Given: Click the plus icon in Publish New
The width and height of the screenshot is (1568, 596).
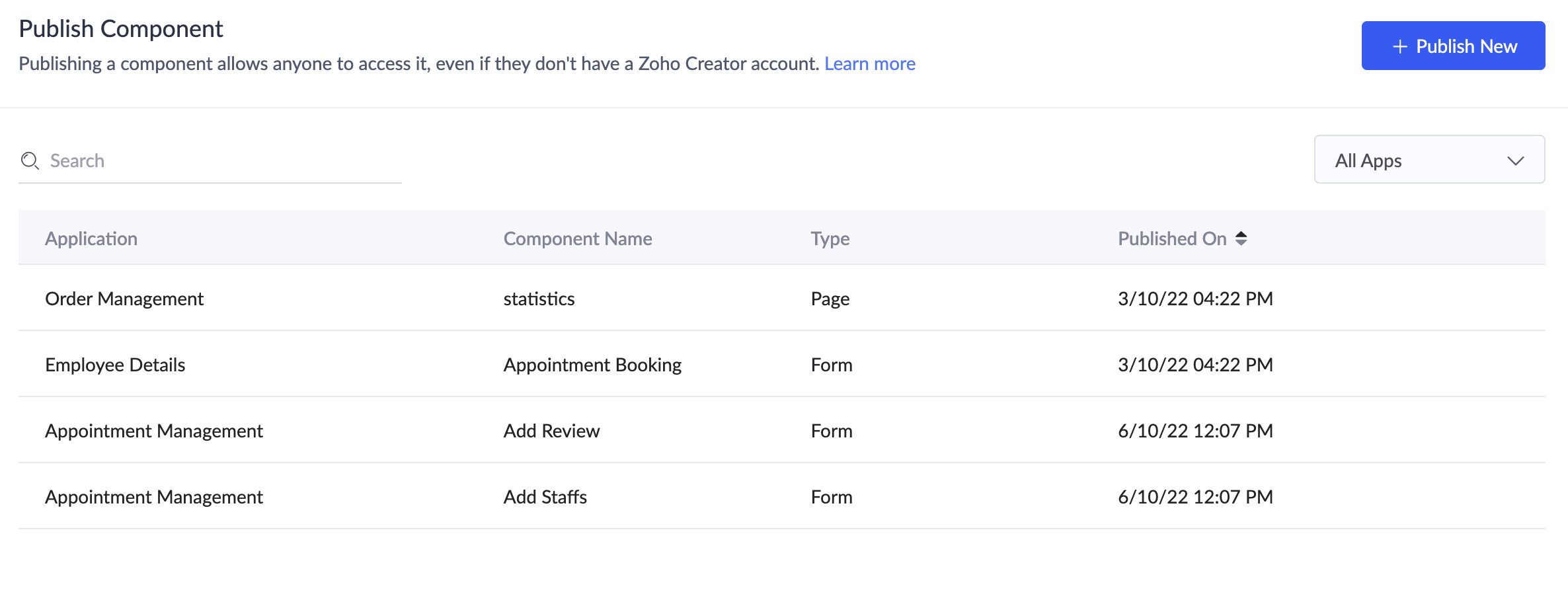Looking at the screenshot, I should (x=1399, y=46).
